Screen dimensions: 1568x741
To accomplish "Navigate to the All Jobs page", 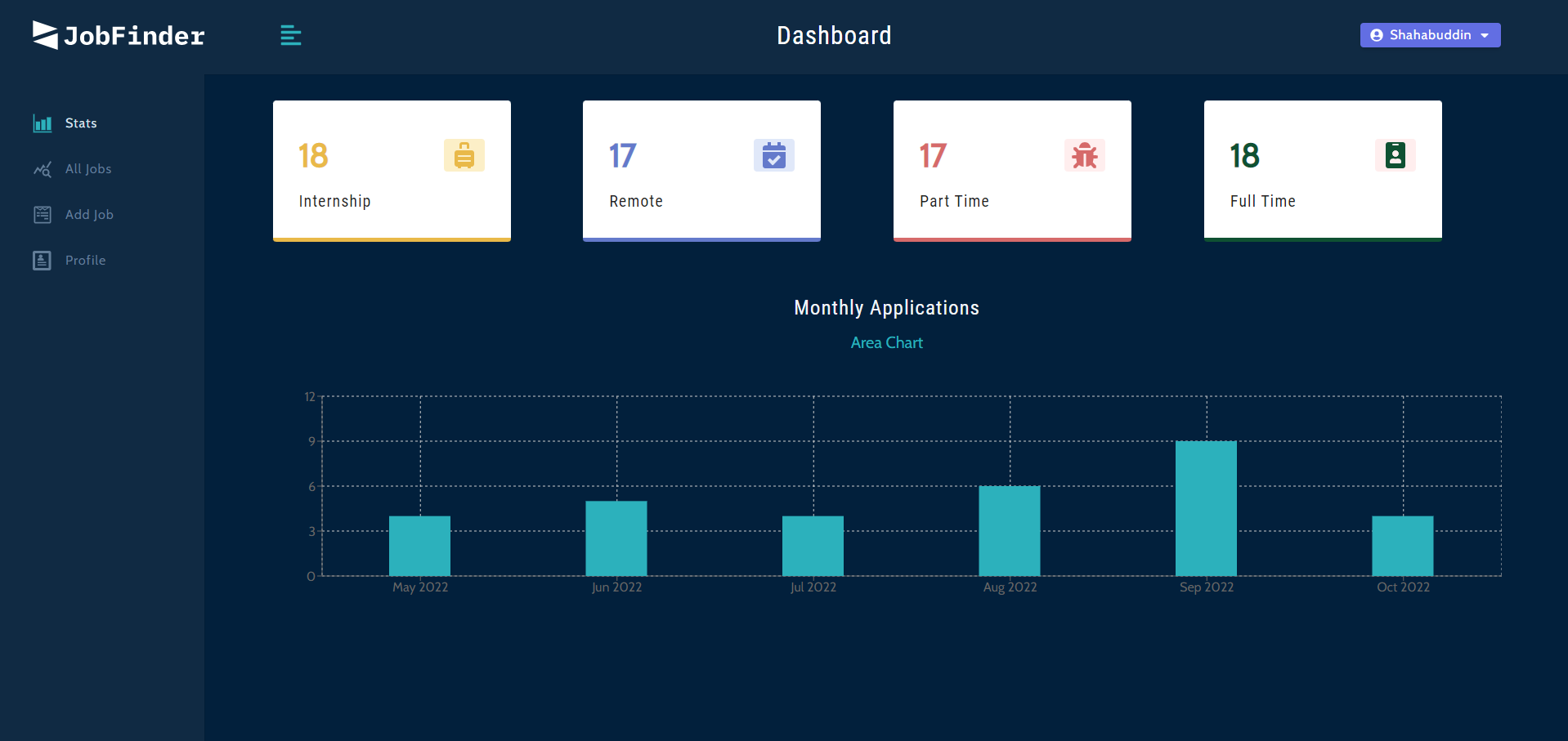I will [x=87, y=169].
